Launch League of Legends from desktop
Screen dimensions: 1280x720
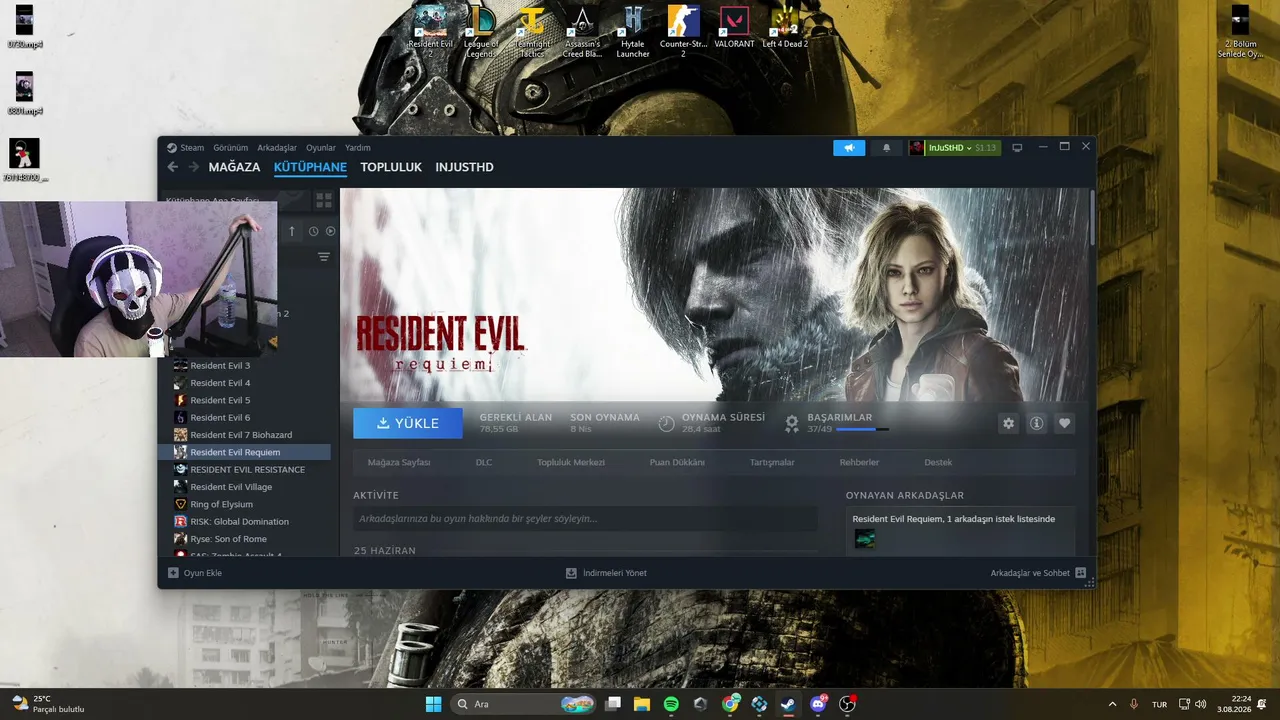tap(481, 32)
